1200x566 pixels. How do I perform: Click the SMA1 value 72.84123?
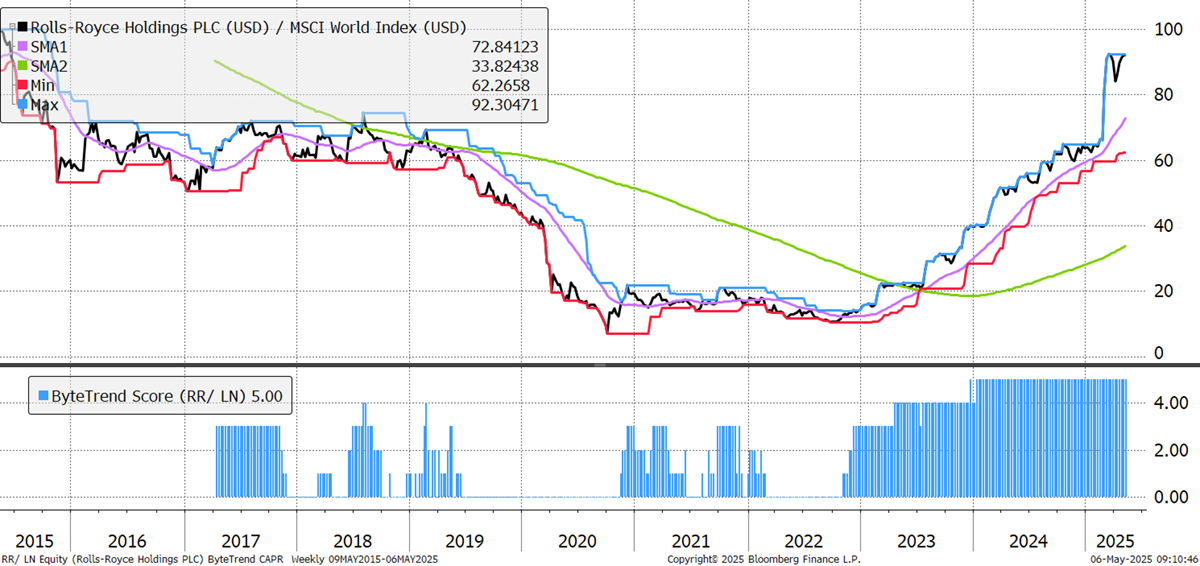505,46
